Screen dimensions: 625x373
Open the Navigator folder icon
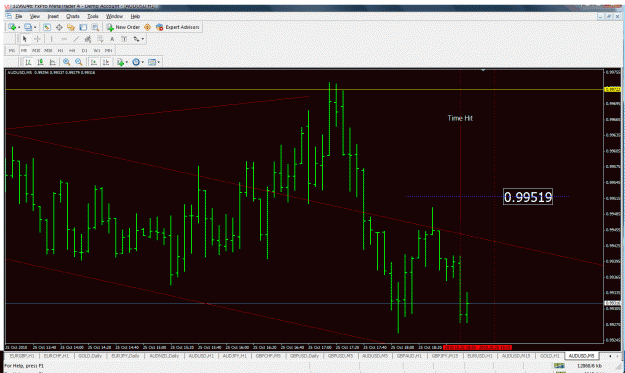tap(71, 27)
